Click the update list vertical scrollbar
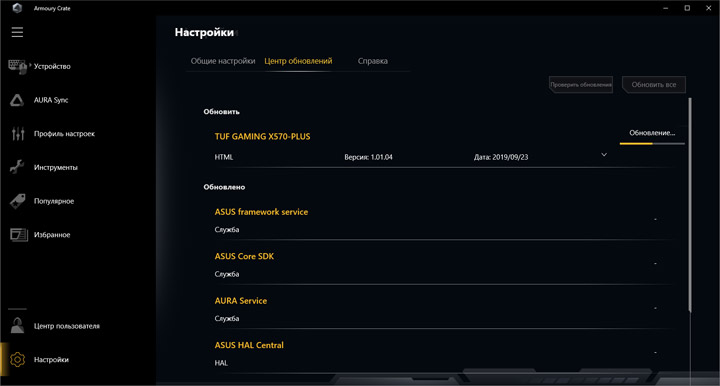The image size is (720, 386). pyautogui.click(x=690, y=205)
